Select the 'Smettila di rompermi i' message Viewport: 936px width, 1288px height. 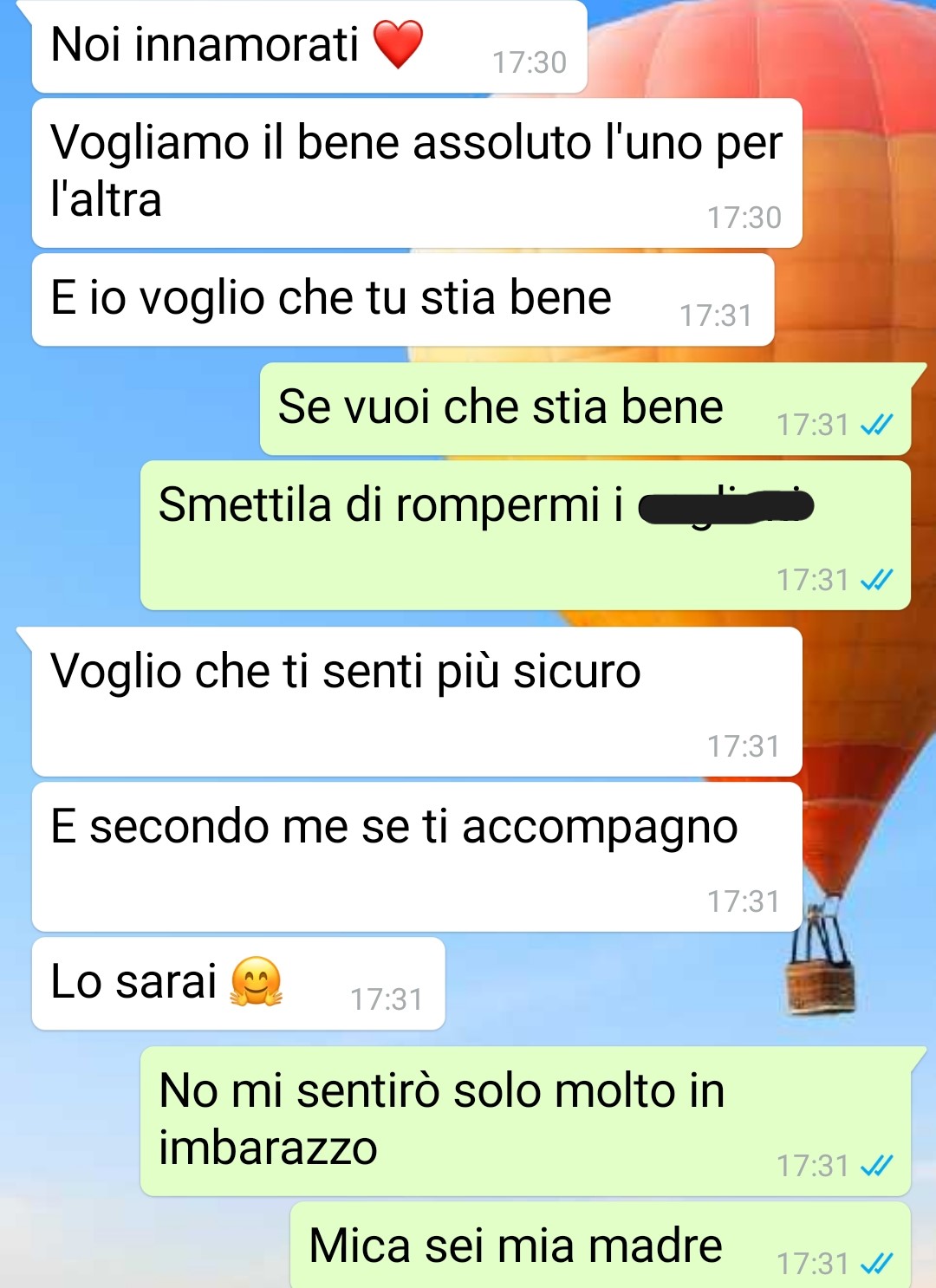pos(525,536)
